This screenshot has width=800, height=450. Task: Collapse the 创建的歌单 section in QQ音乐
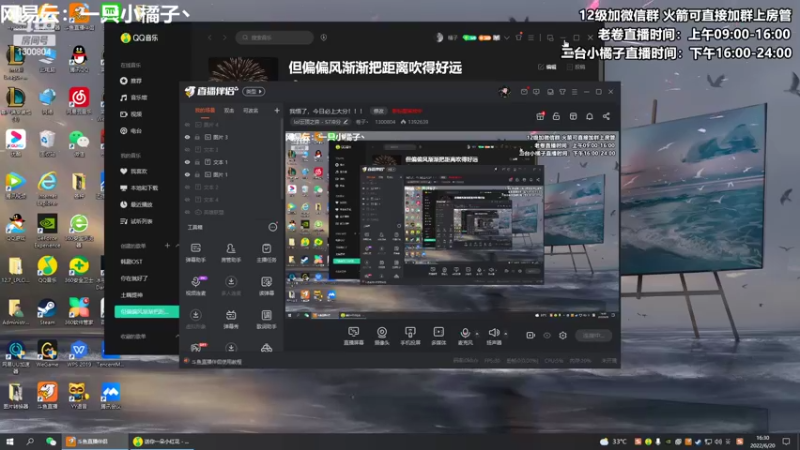pyautogui.click(x=177, y=246)
